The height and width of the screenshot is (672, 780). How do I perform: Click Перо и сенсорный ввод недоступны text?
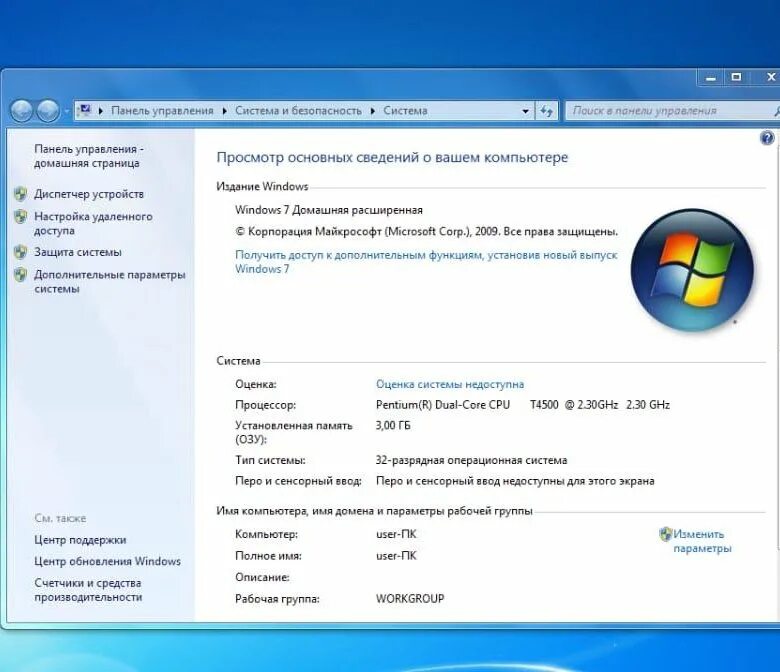click(515, 481)
